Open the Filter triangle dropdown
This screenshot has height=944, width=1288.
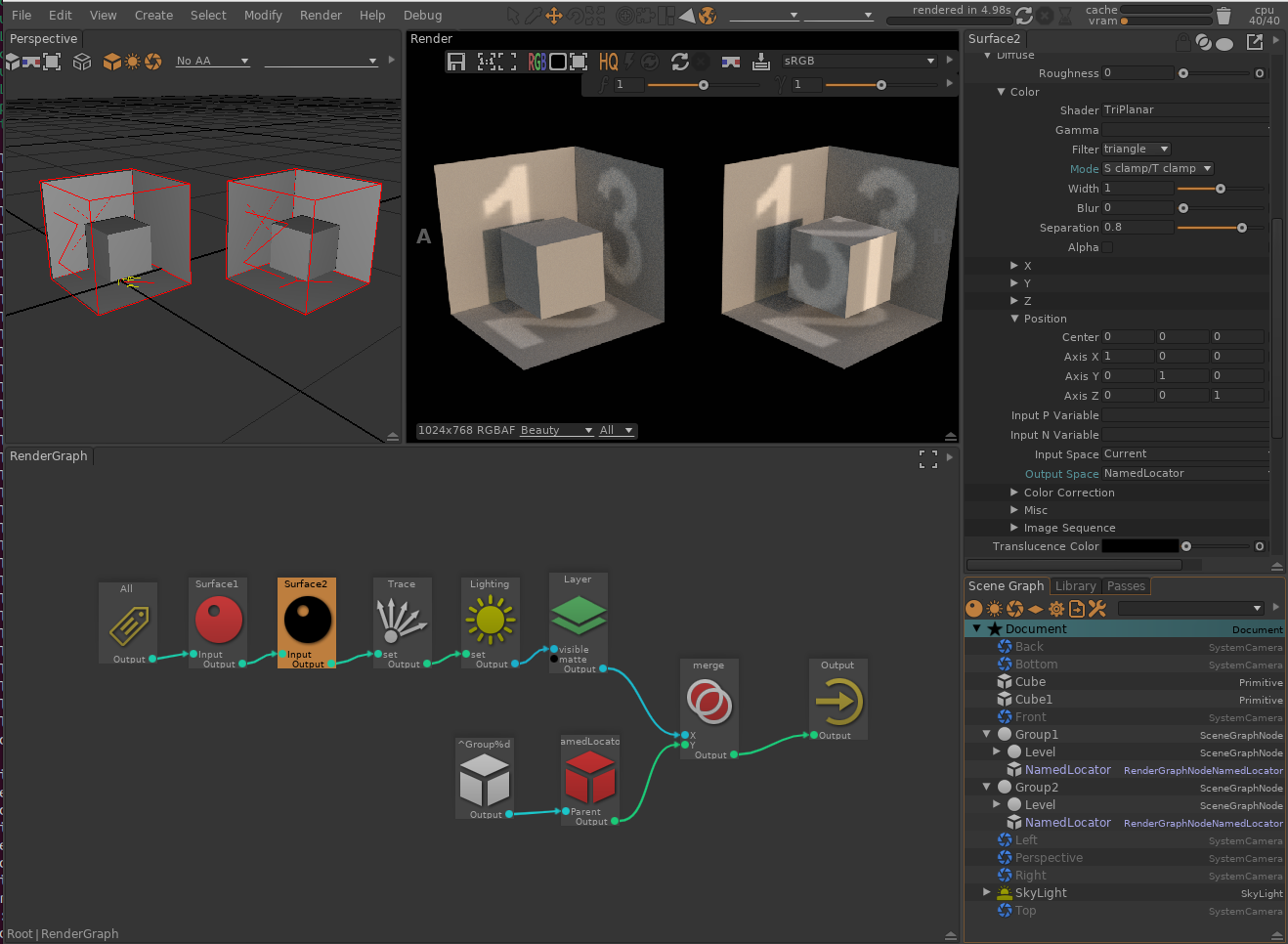1137,150
